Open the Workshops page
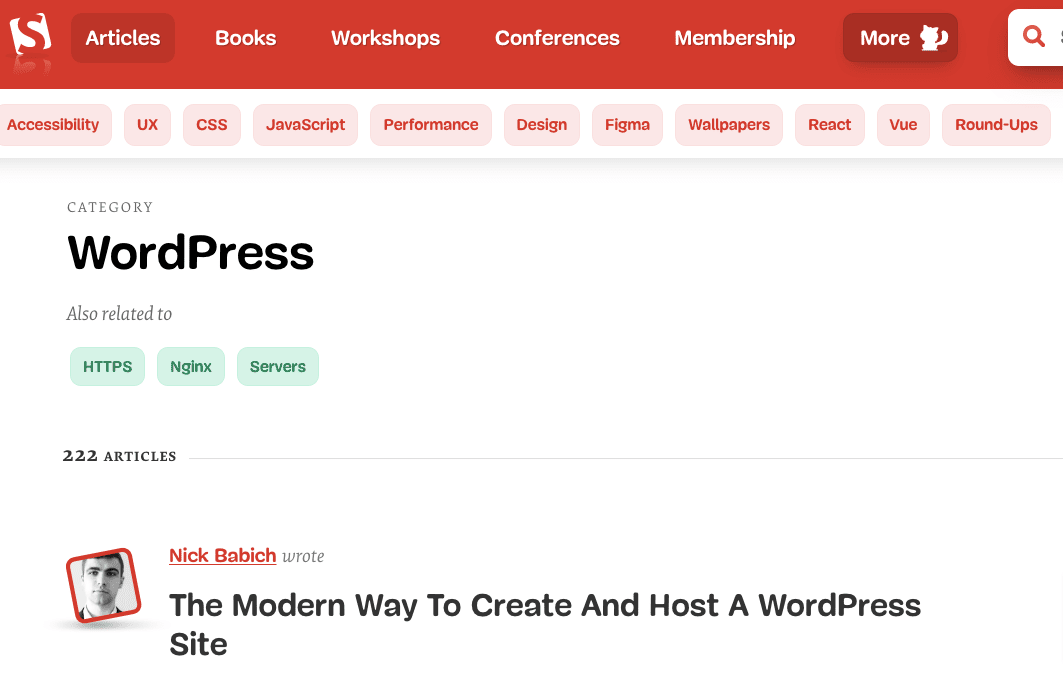Screen dimensions: 1063x681 [385, 38]
